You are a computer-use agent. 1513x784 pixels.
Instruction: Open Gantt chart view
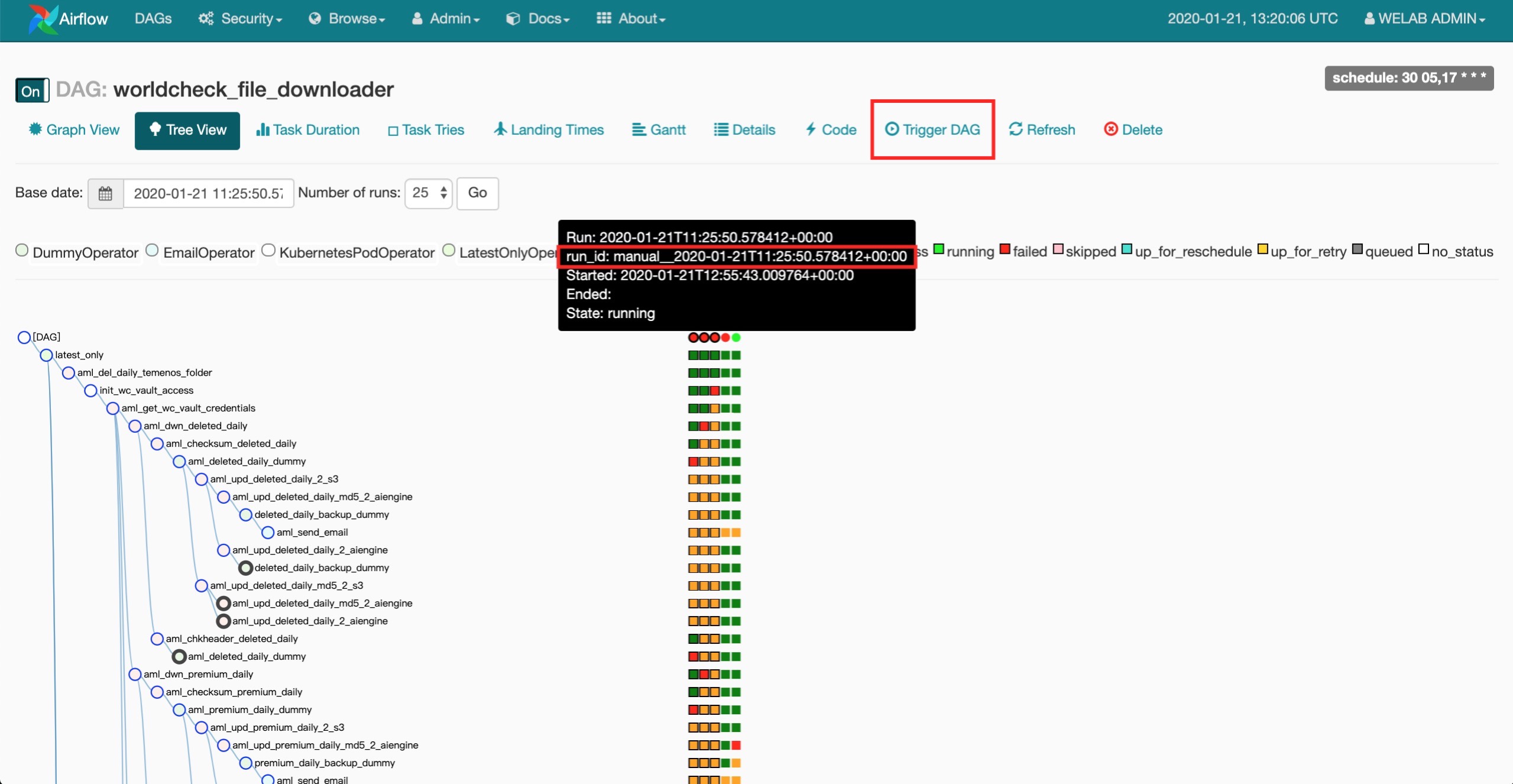(659, 129)
